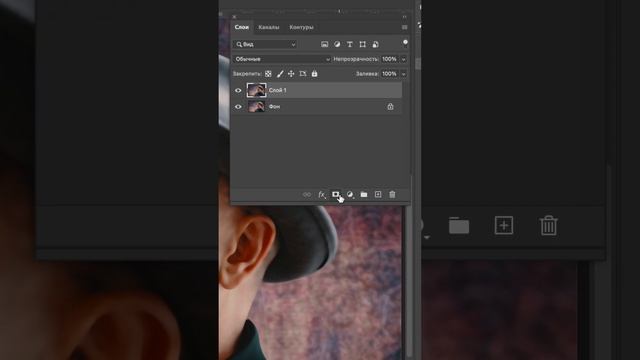Open the Layers panel options menu
Screen dimensions: 640x360
pos(404,27)
